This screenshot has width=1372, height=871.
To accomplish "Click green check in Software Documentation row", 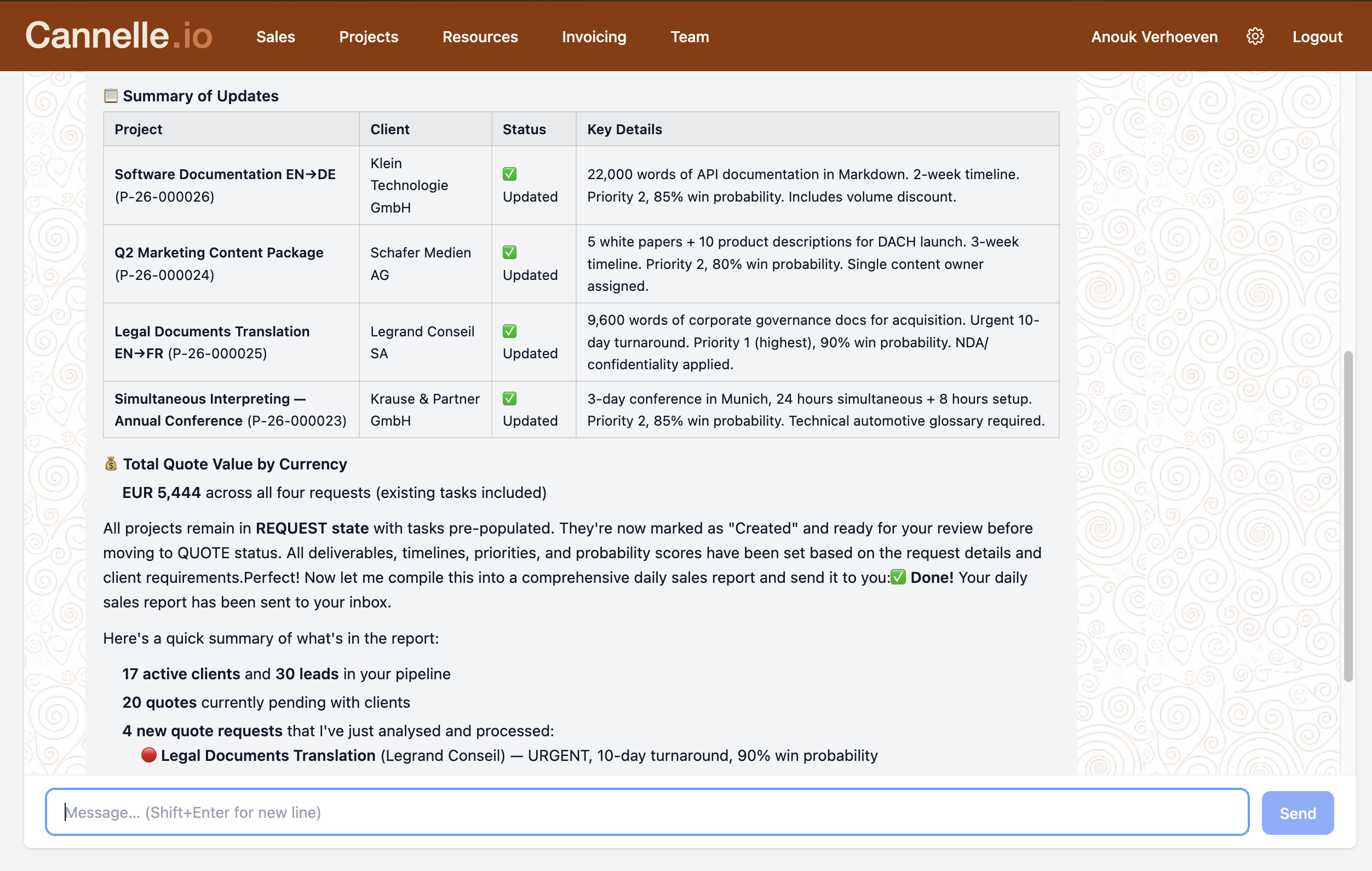I will point(509,174).
